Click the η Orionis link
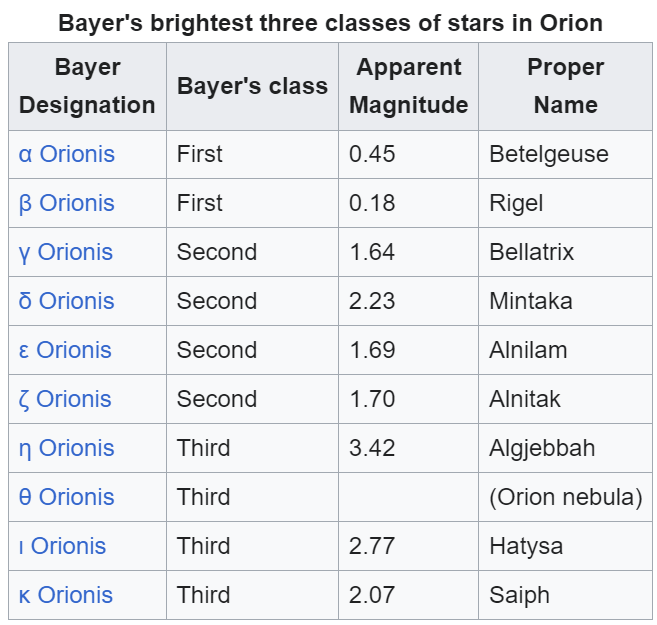Screen dimensions: 657x625 [x=67, y=448]
